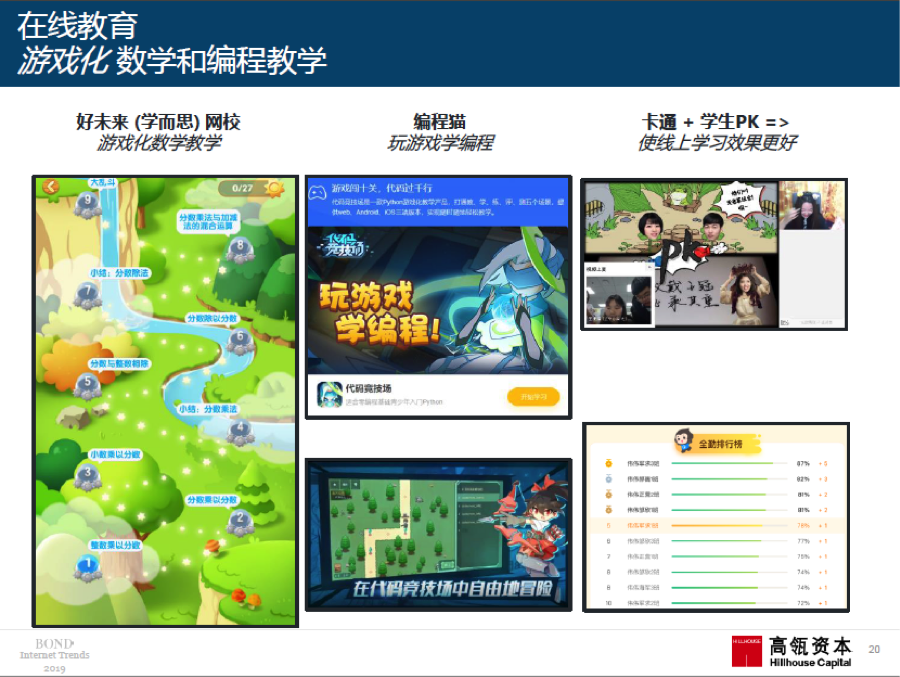Click the 大乱斗 title at map top
This screenshot has height=677, width=900.
103,183
